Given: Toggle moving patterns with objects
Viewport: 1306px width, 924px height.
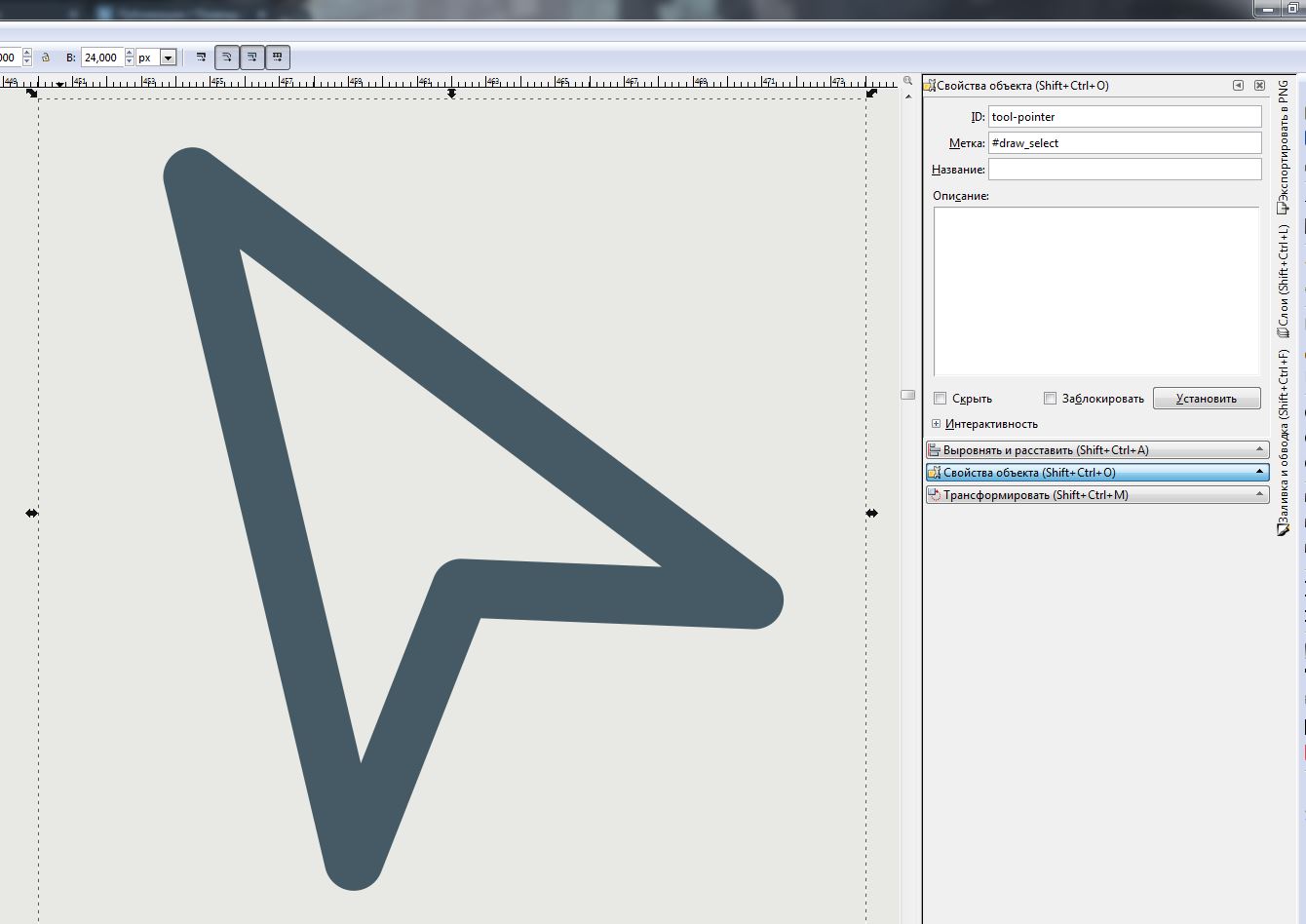Looking at the screenshot, I should [x=277, y=58].
